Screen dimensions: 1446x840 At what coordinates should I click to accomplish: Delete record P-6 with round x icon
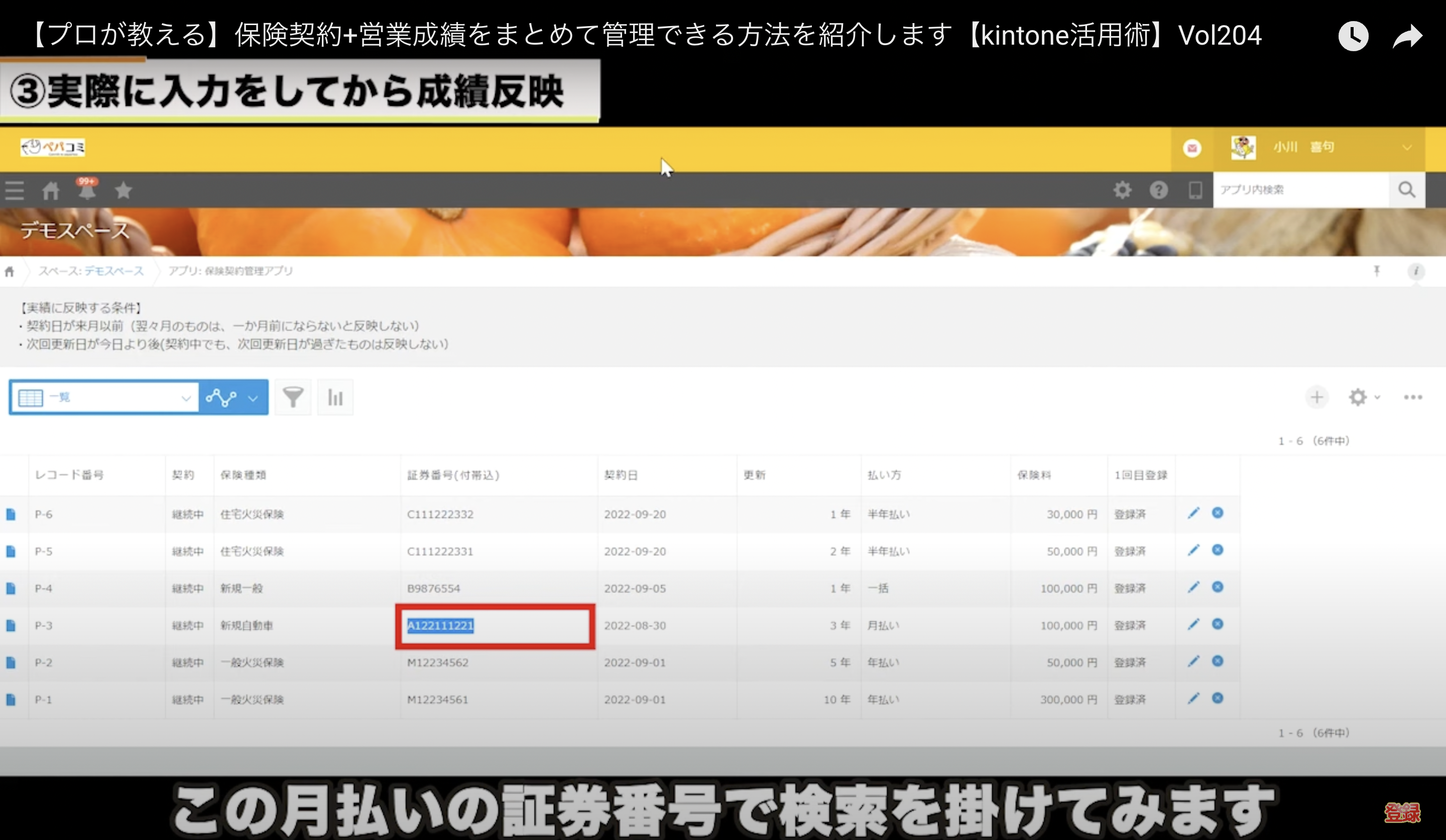click(1218, 513)
